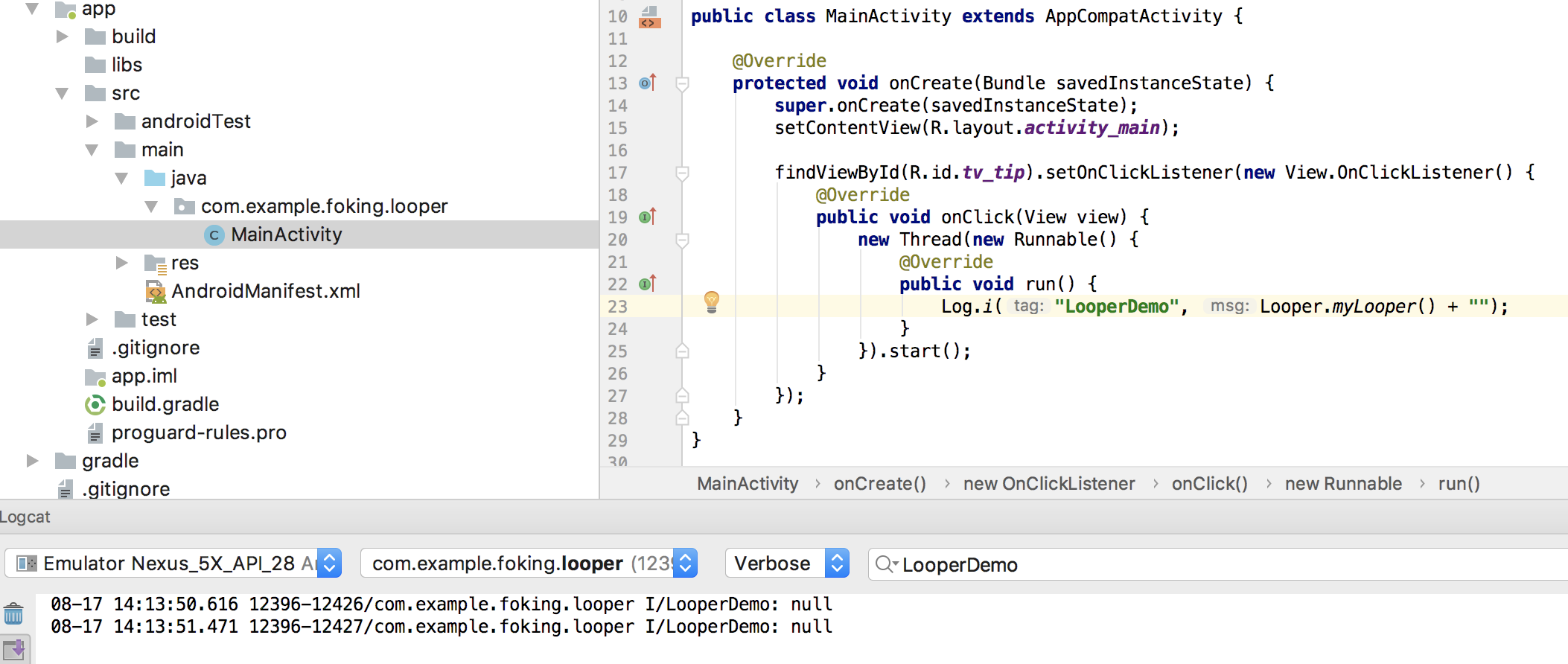Screen dimensions: 1568x664
Task: Click the MainActivity breadcrumb
Action: (748, 484)
